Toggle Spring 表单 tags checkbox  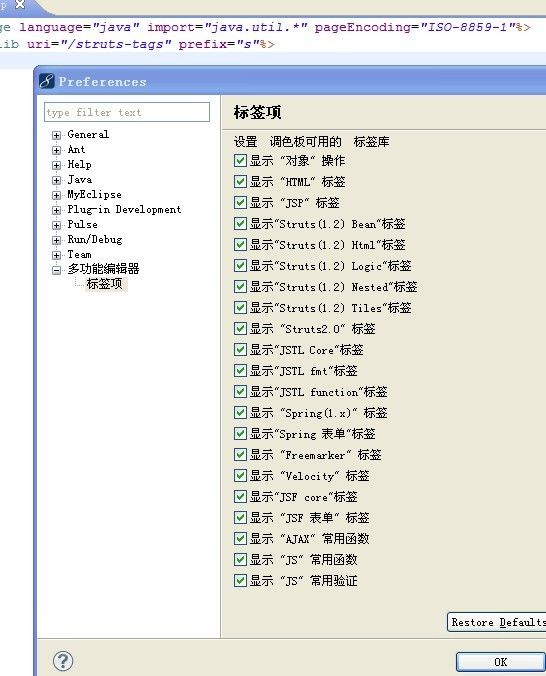[240, 434]
